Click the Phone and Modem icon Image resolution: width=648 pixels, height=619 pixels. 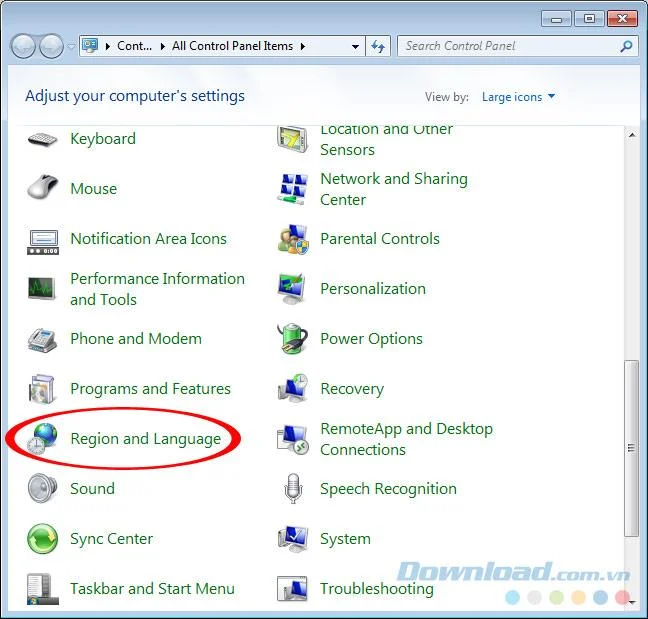(42, 339)
